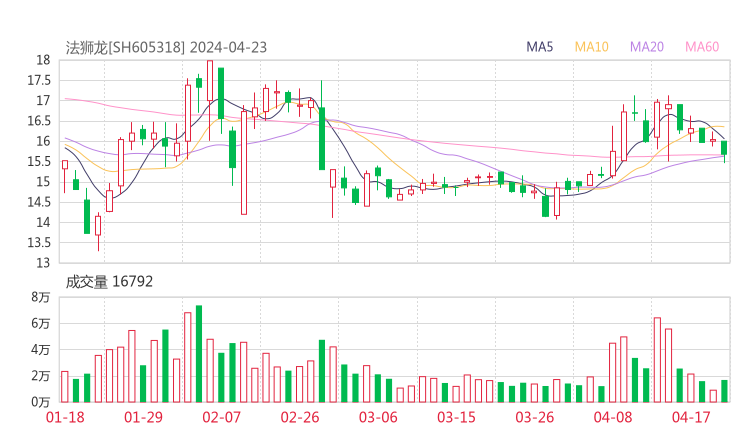Click the 成交量 16792 volume label
This screenshot has height=440, width=740.
[x=109, y=282]
